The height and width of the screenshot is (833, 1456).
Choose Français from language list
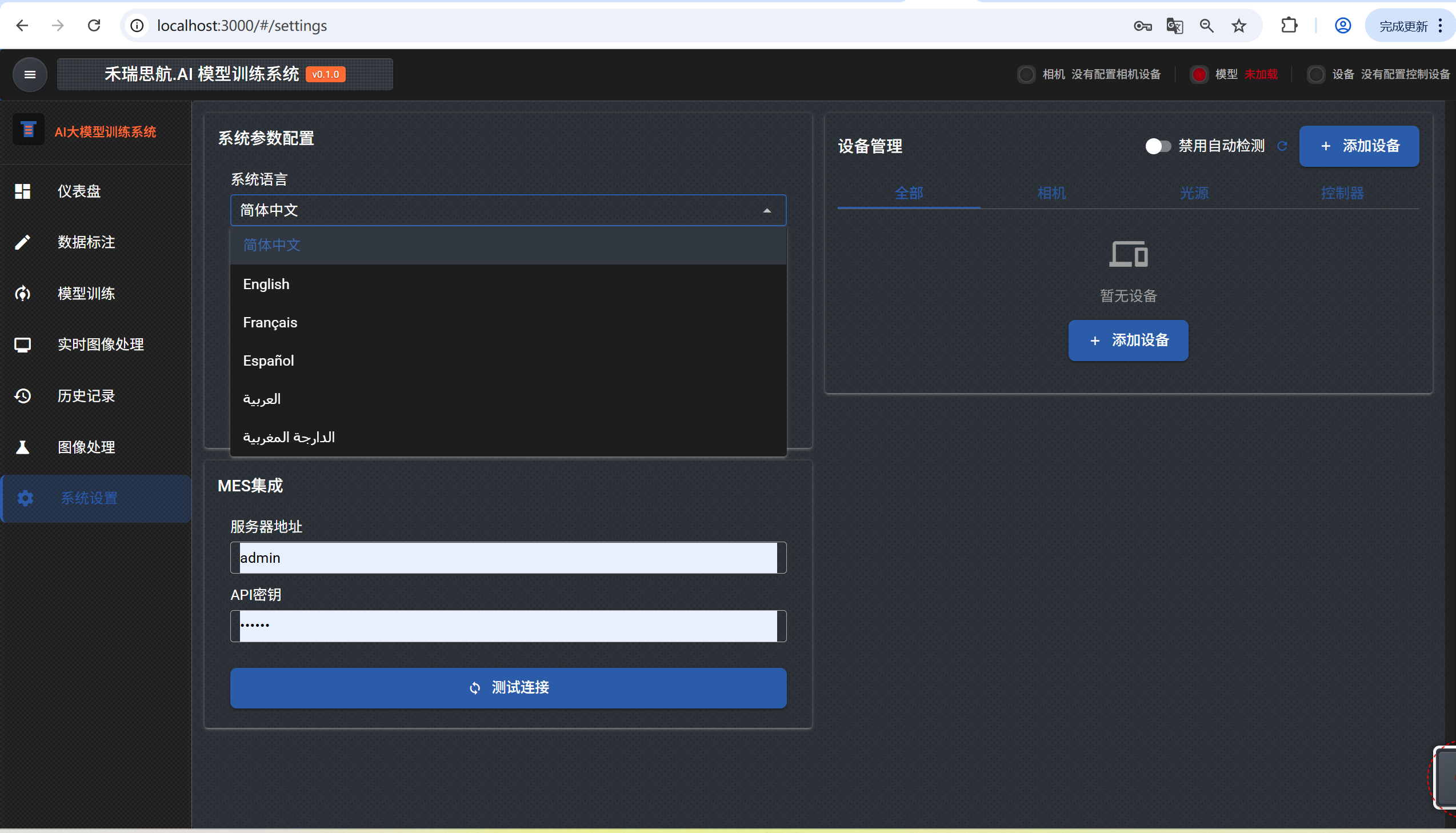click(x=508, y=322)
